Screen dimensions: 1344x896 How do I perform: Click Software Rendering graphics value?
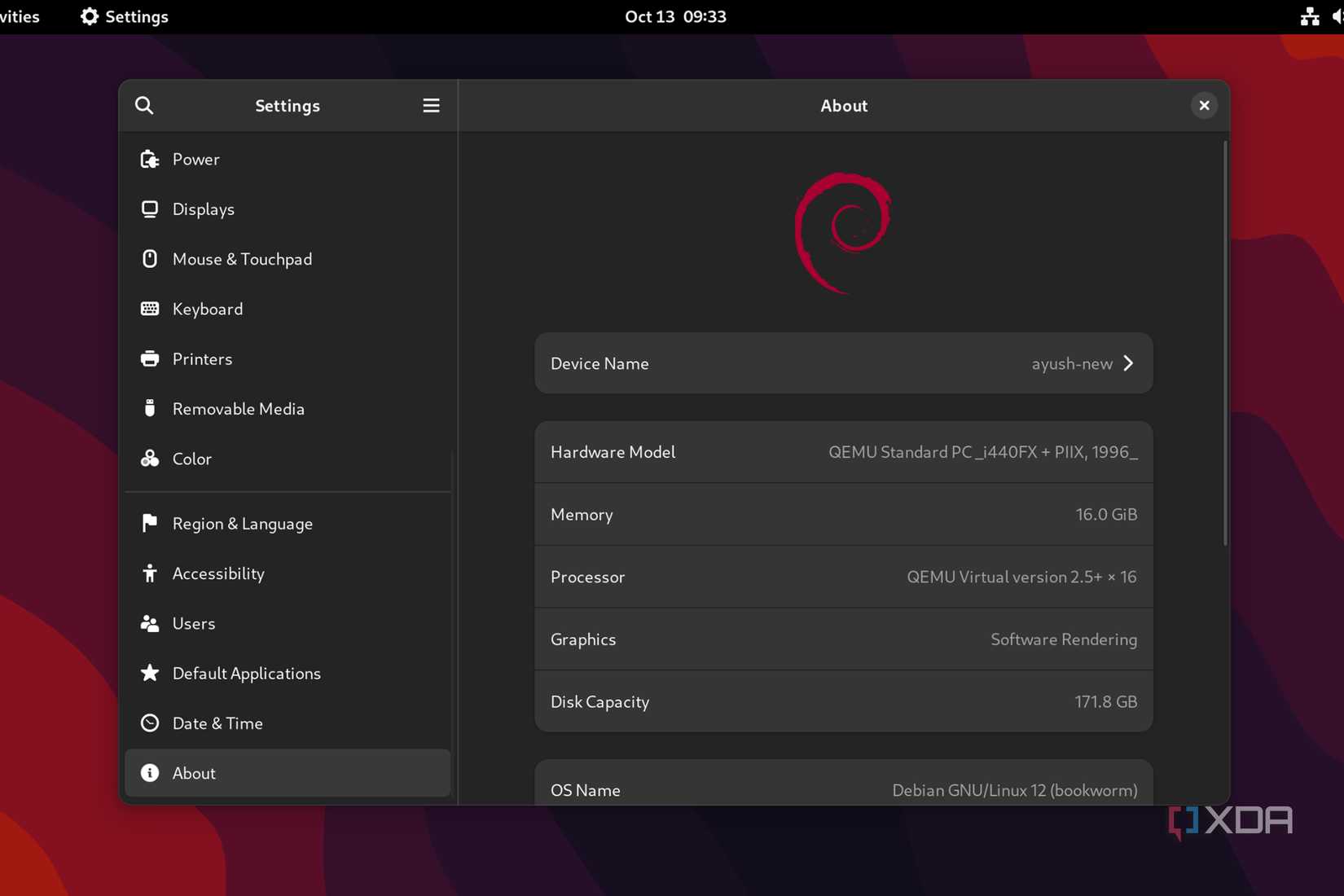1064,639
